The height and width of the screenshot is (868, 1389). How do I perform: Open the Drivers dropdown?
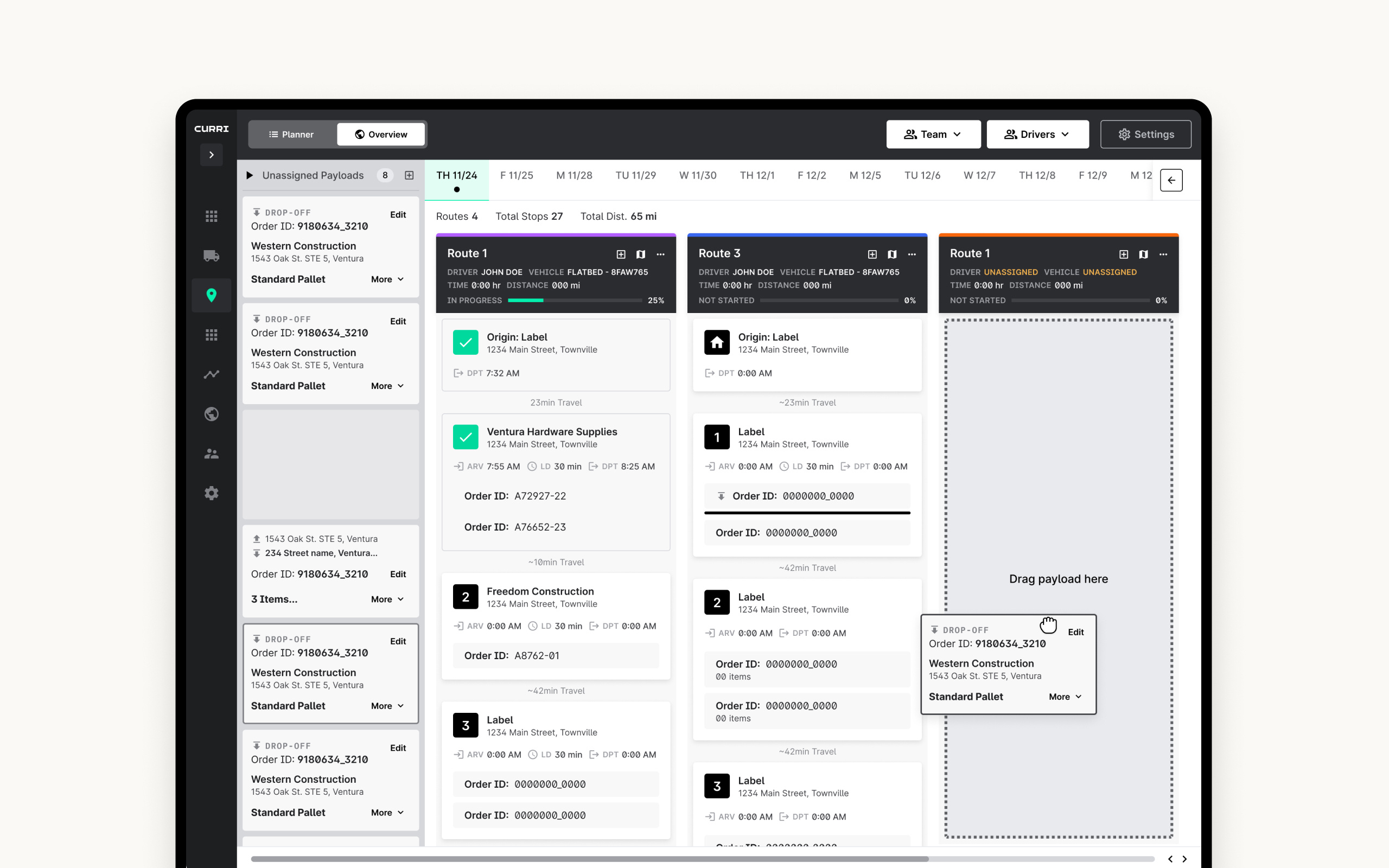pyautogui.click(x=1036, y=134)
